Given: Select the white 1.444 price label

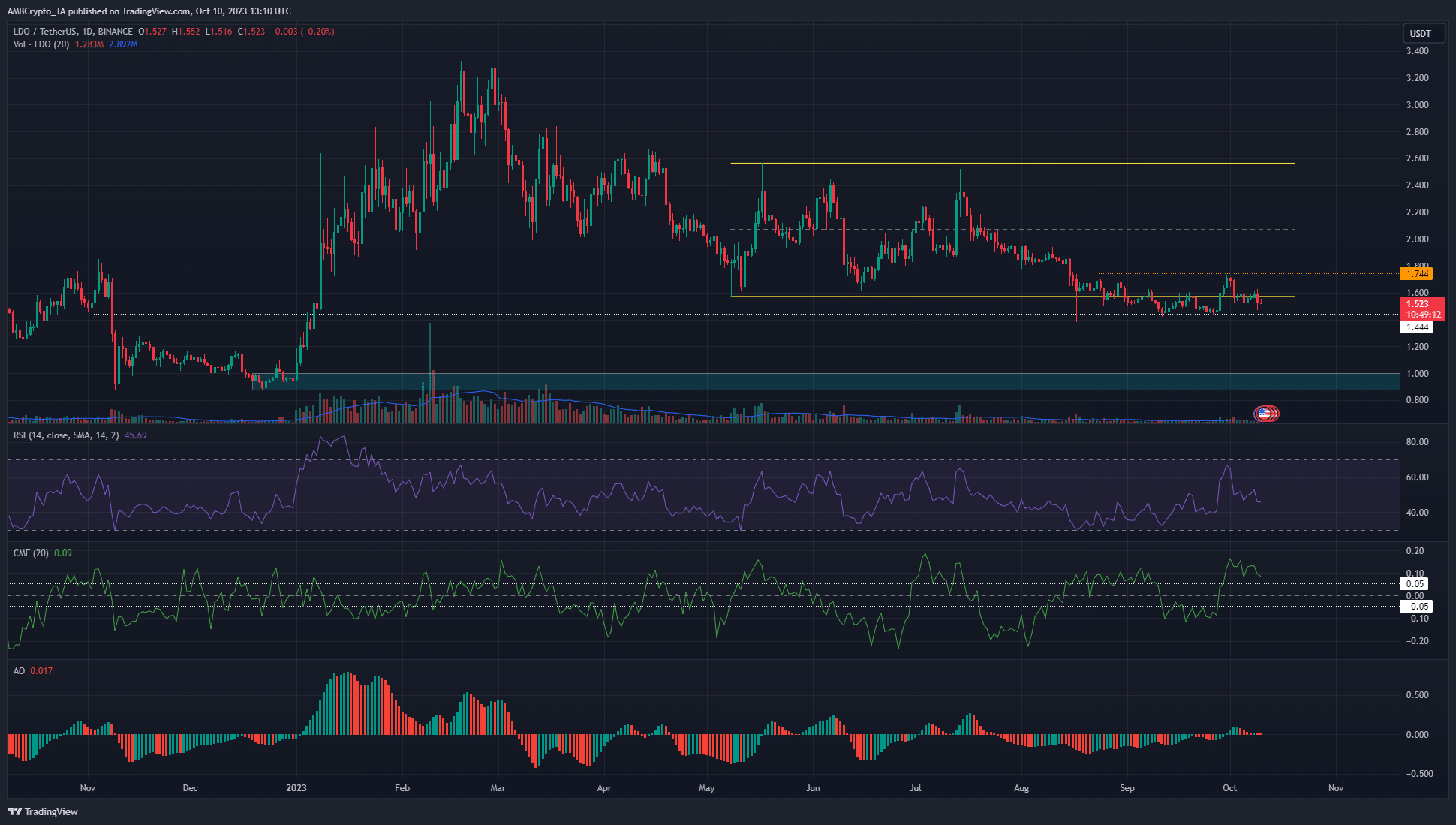Looking at the screenshot, I should point(1417,327).
